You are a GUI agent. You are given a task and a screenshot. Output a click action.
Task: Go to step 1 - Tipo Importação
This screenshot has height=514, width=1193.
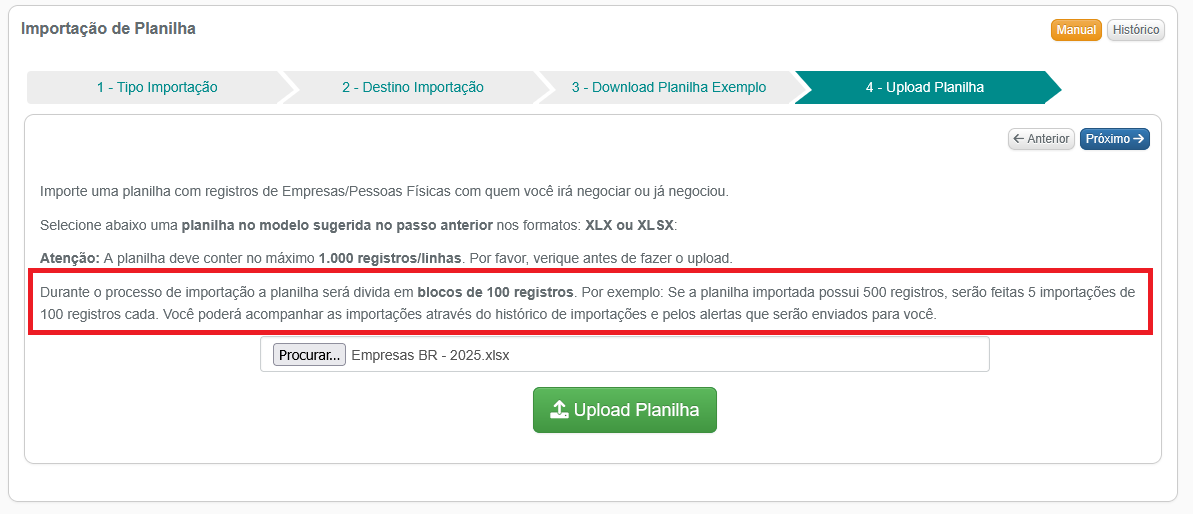(x=157, y=87)
